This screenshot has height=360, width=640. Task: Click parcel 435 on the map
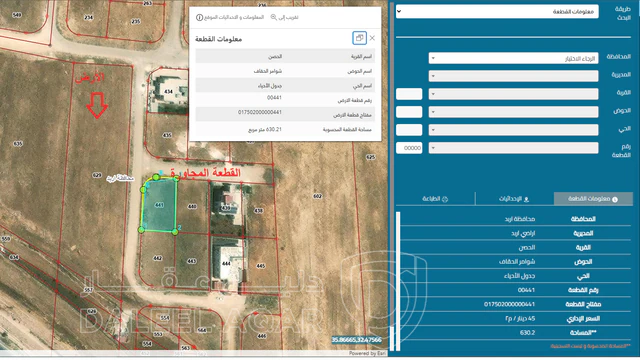click(x=167, y=135)
